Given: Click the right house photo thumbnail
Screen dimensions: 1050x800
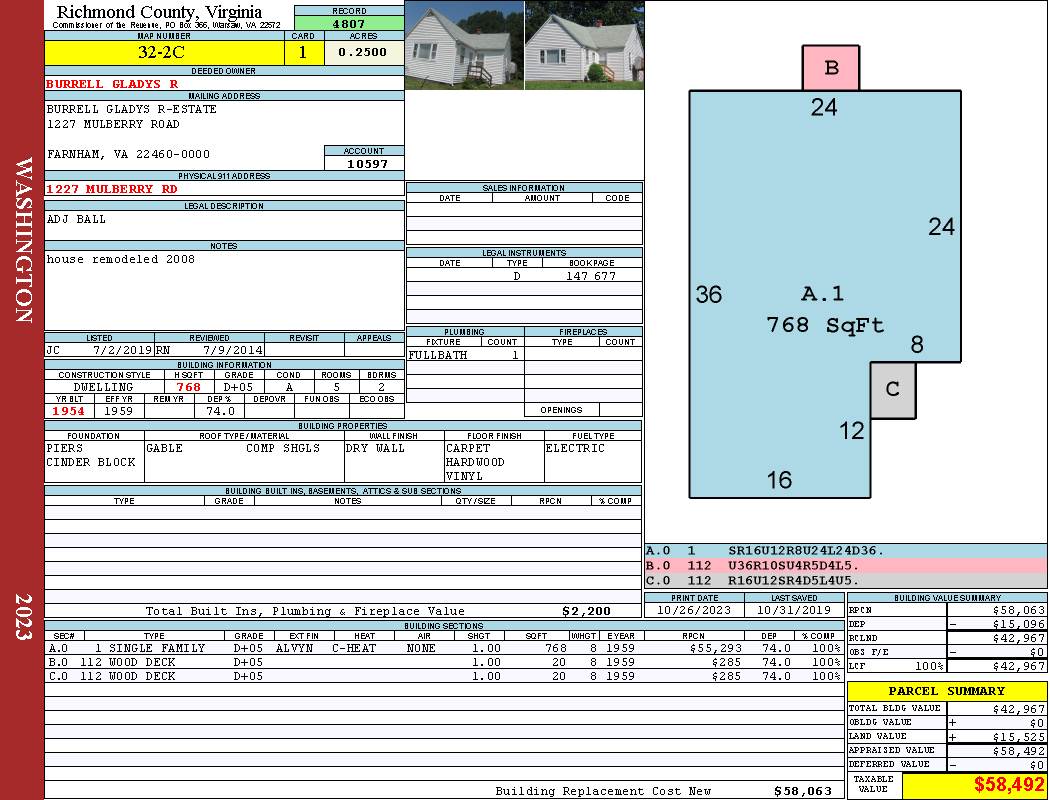Looking at the screenshot, I should pyautogui.click(x=585, y=45).
